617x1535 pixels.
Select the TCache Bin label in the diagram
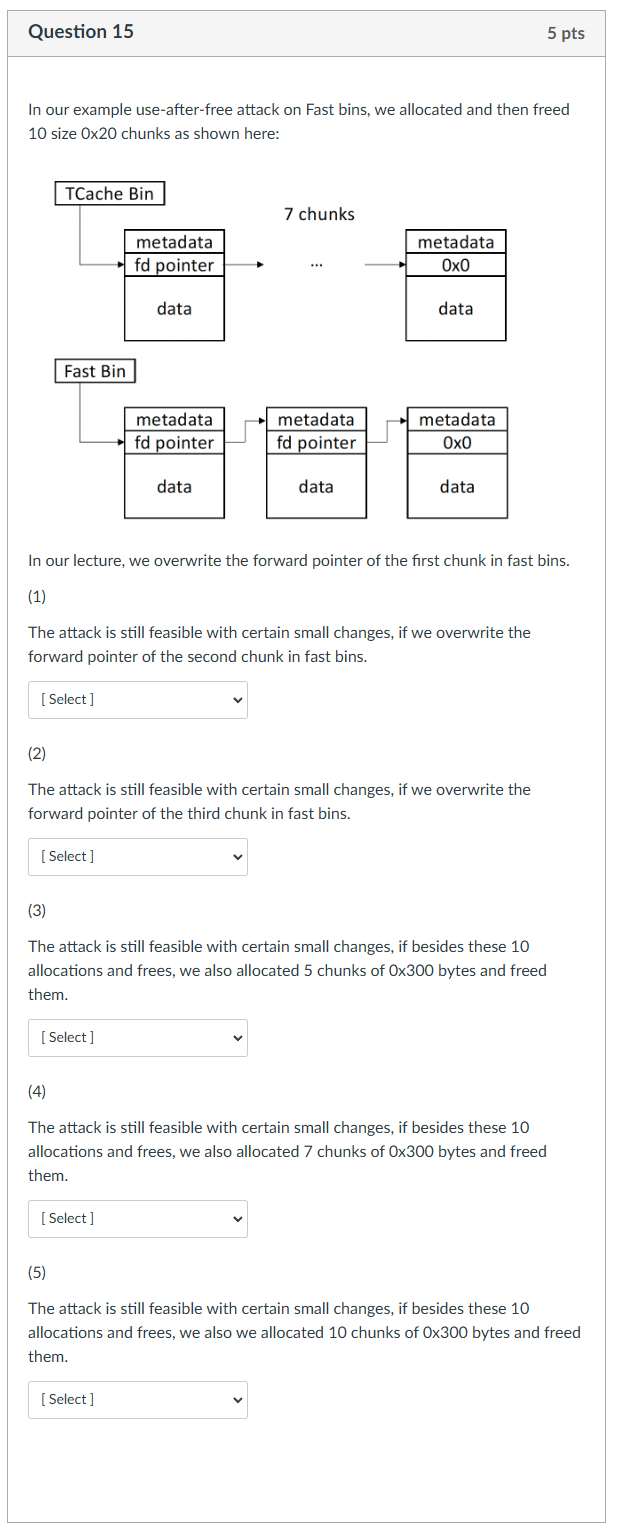(109, 193)
